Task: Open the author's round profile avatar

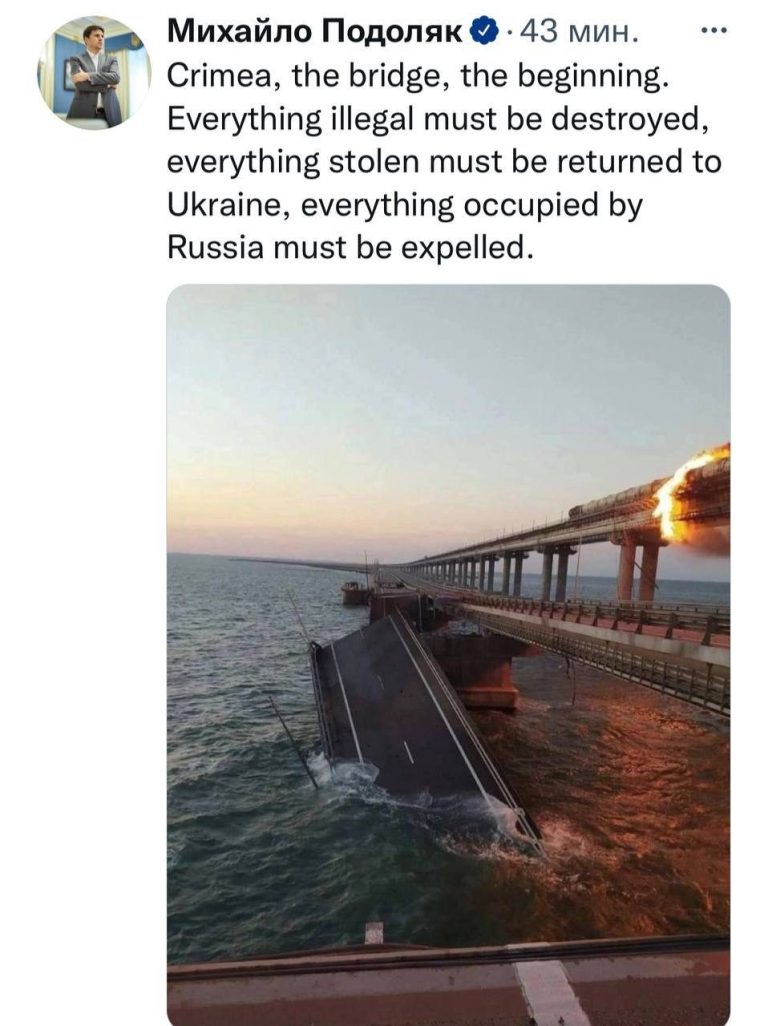Action: click(x=94, y=73)
